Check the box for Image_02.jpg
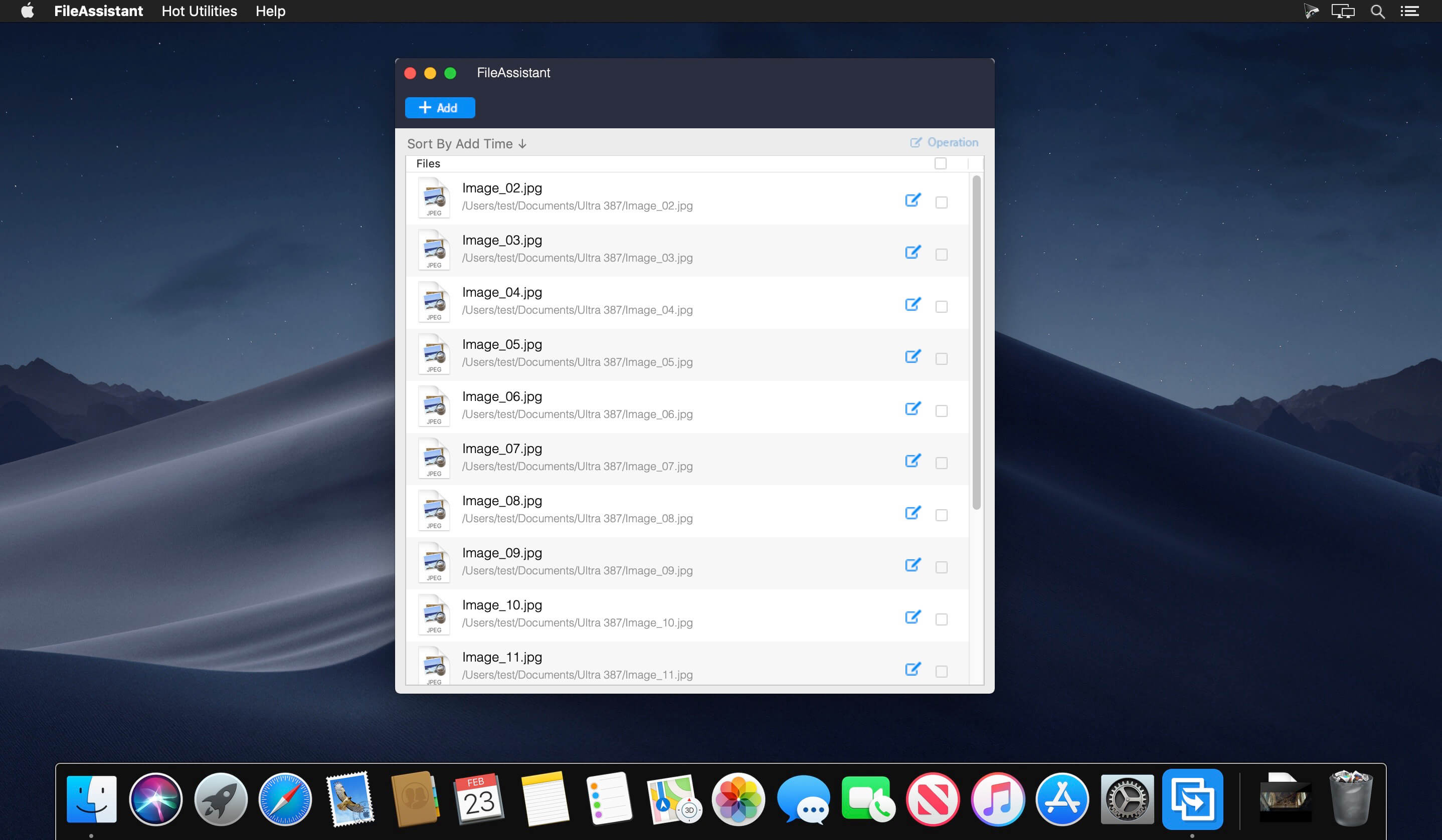This screenshot has height=840, width=1442. (941, 202)
